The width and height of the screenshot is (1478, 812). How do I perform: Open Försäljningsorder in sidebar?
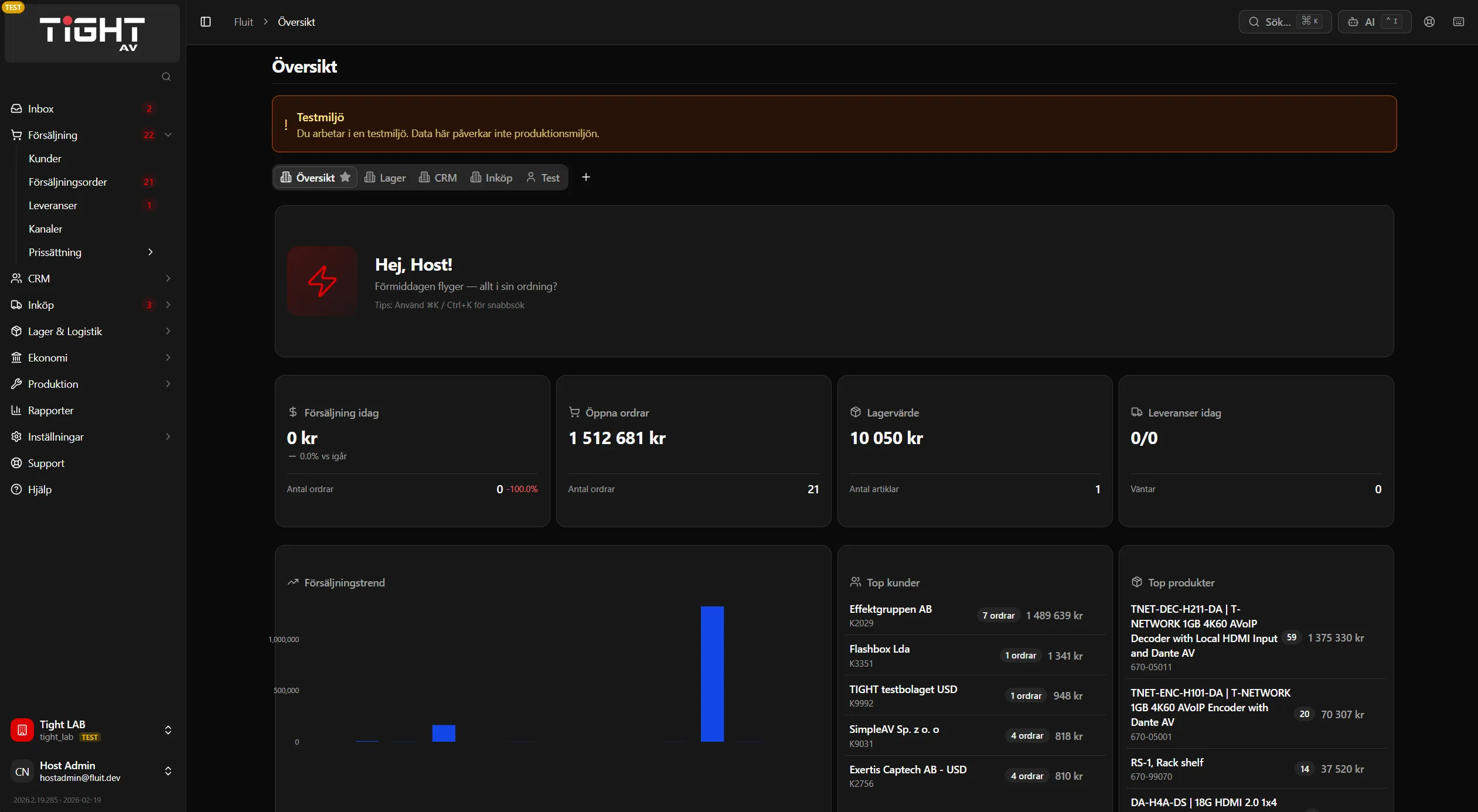(x=68, y=182)
